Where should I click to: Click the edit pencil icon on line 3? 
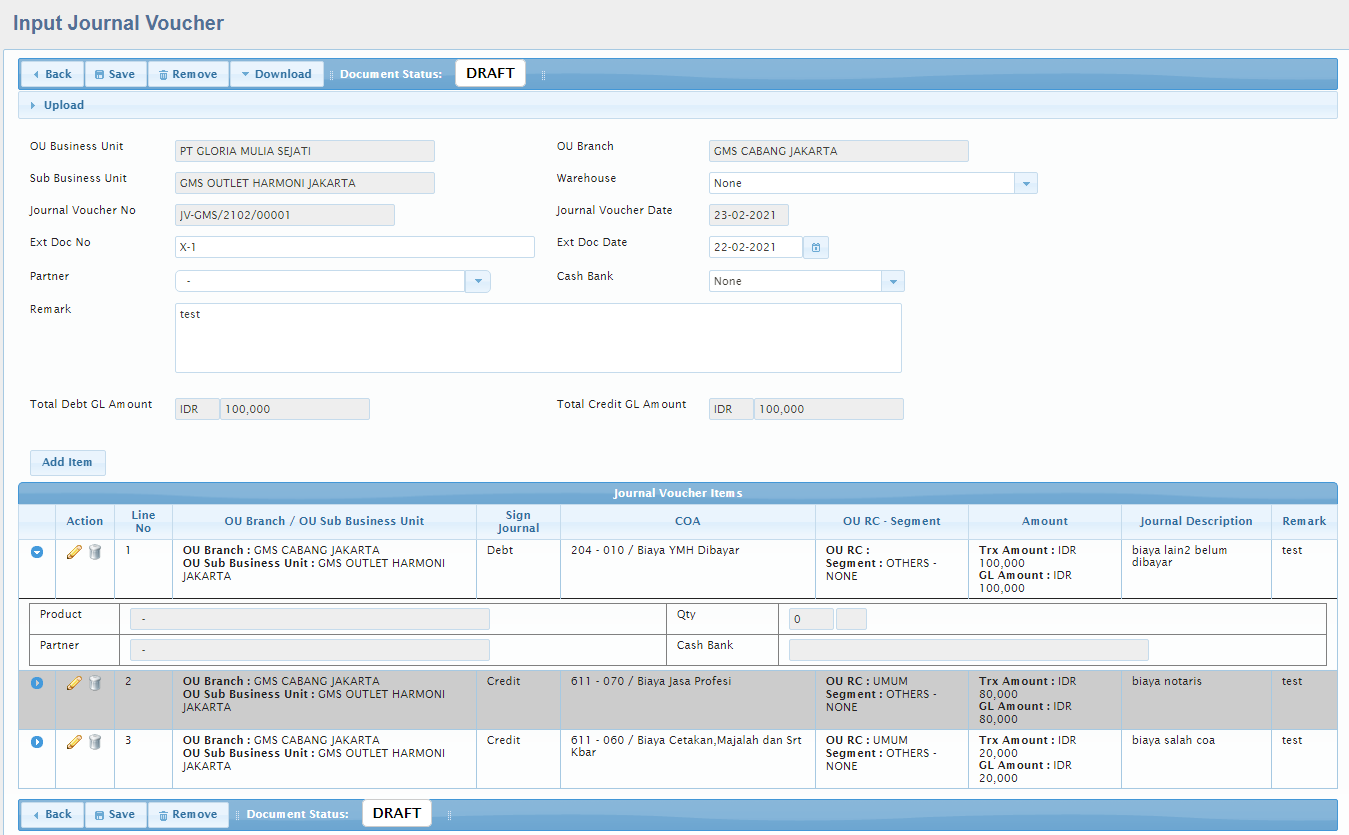coord(74,742)
